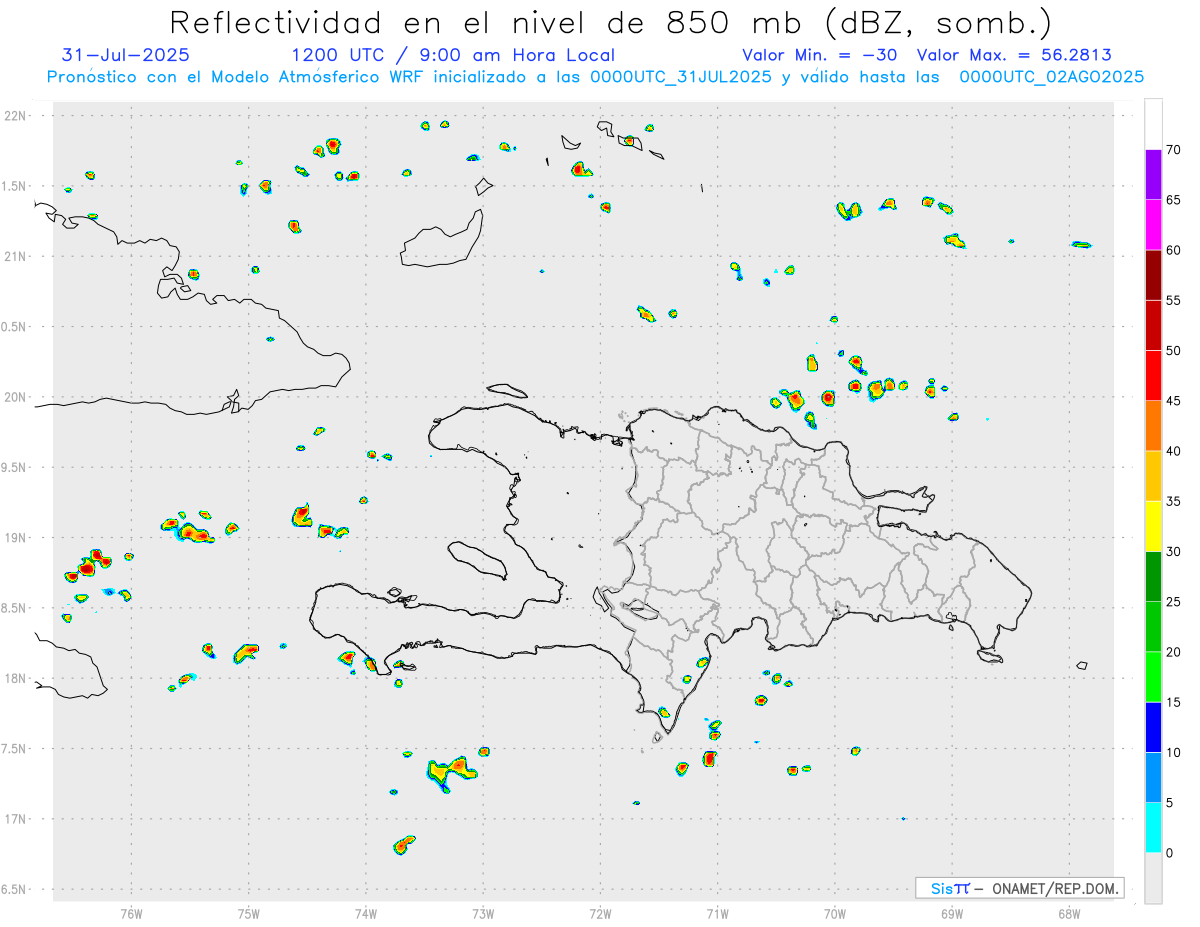Viewport: 1200px width, 927px height.
Task: Click the purple 65–70 dBZ colorbar segment
Action: coord(1153,175)
